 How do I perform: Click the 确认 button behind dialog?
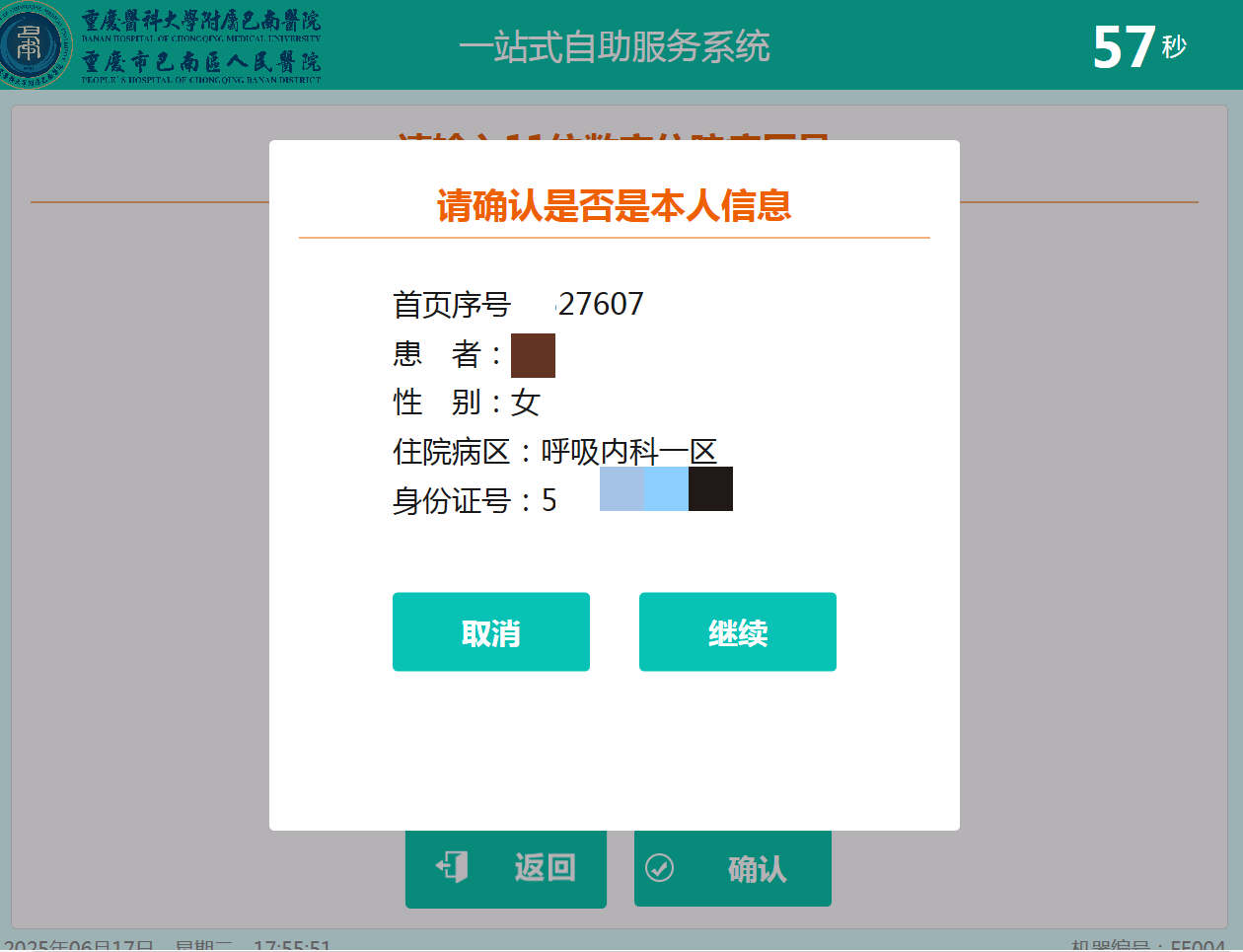click(733, 869)
